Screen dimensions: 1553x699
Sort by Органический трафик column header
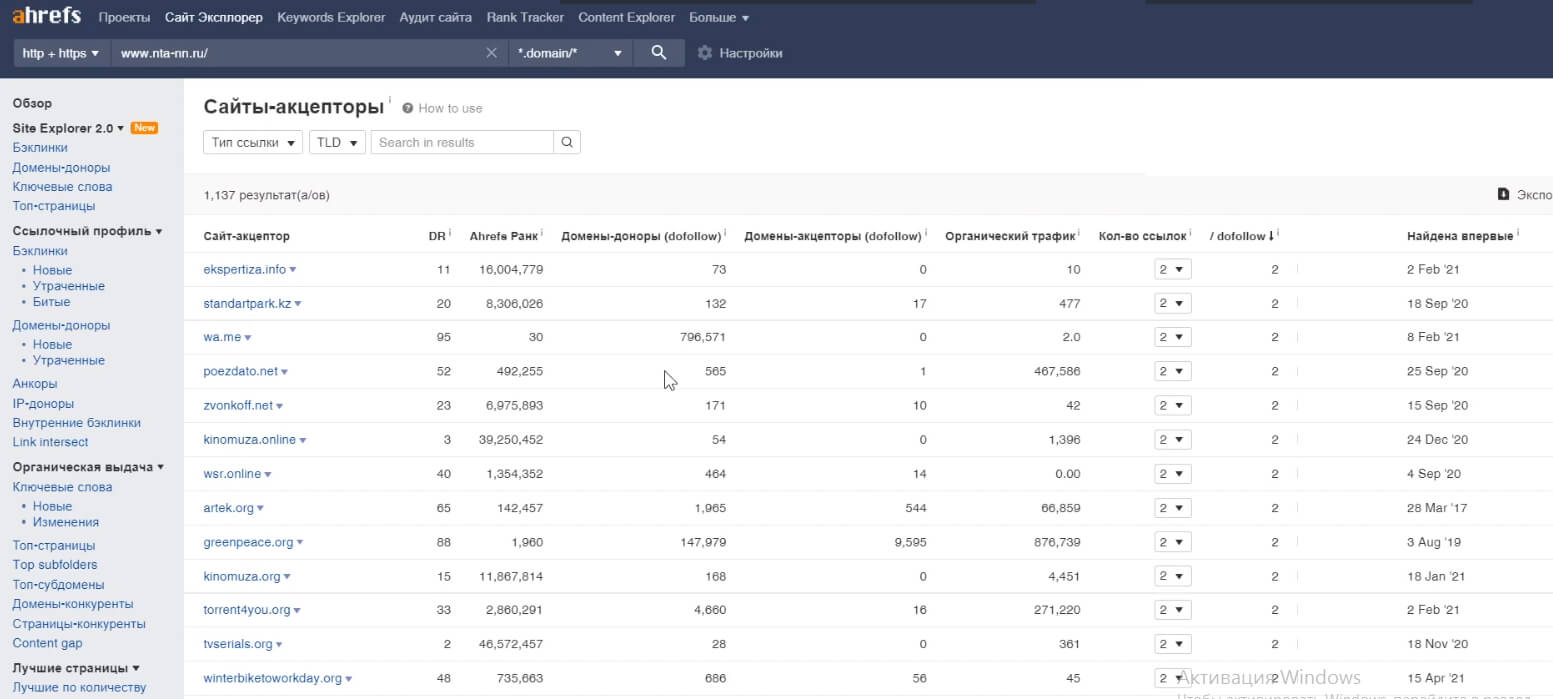tap(1010, 235)
